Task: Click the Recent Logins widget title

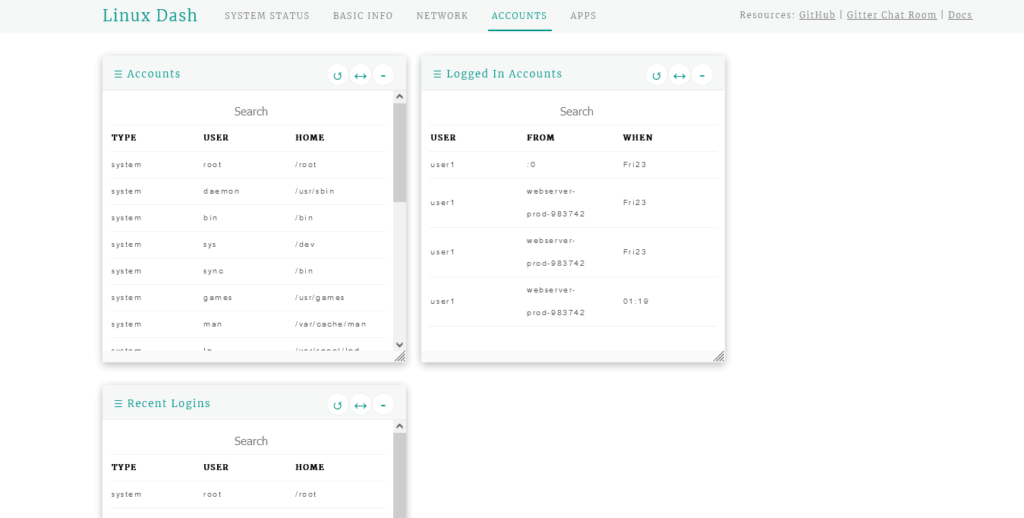Action: tap(168, 404)
